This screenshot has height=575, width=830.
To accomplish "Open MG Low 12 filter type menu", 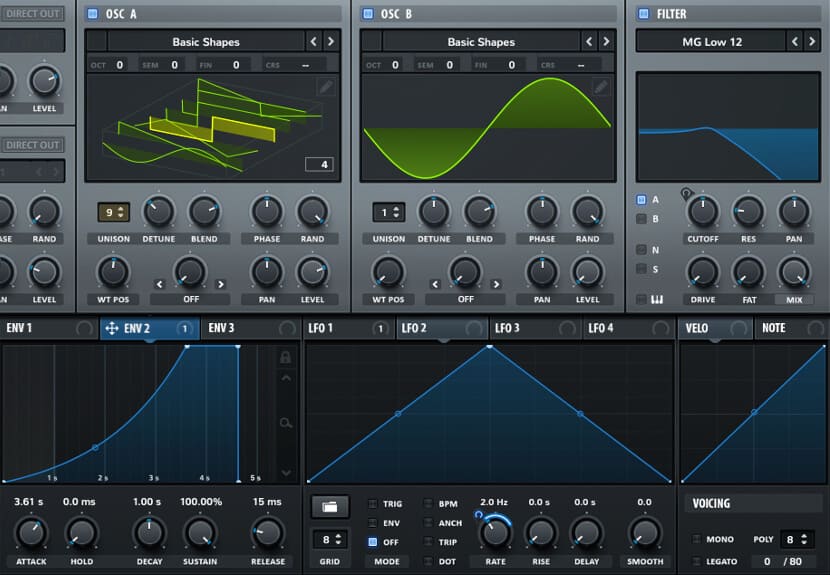I will (x=711, y=42).
